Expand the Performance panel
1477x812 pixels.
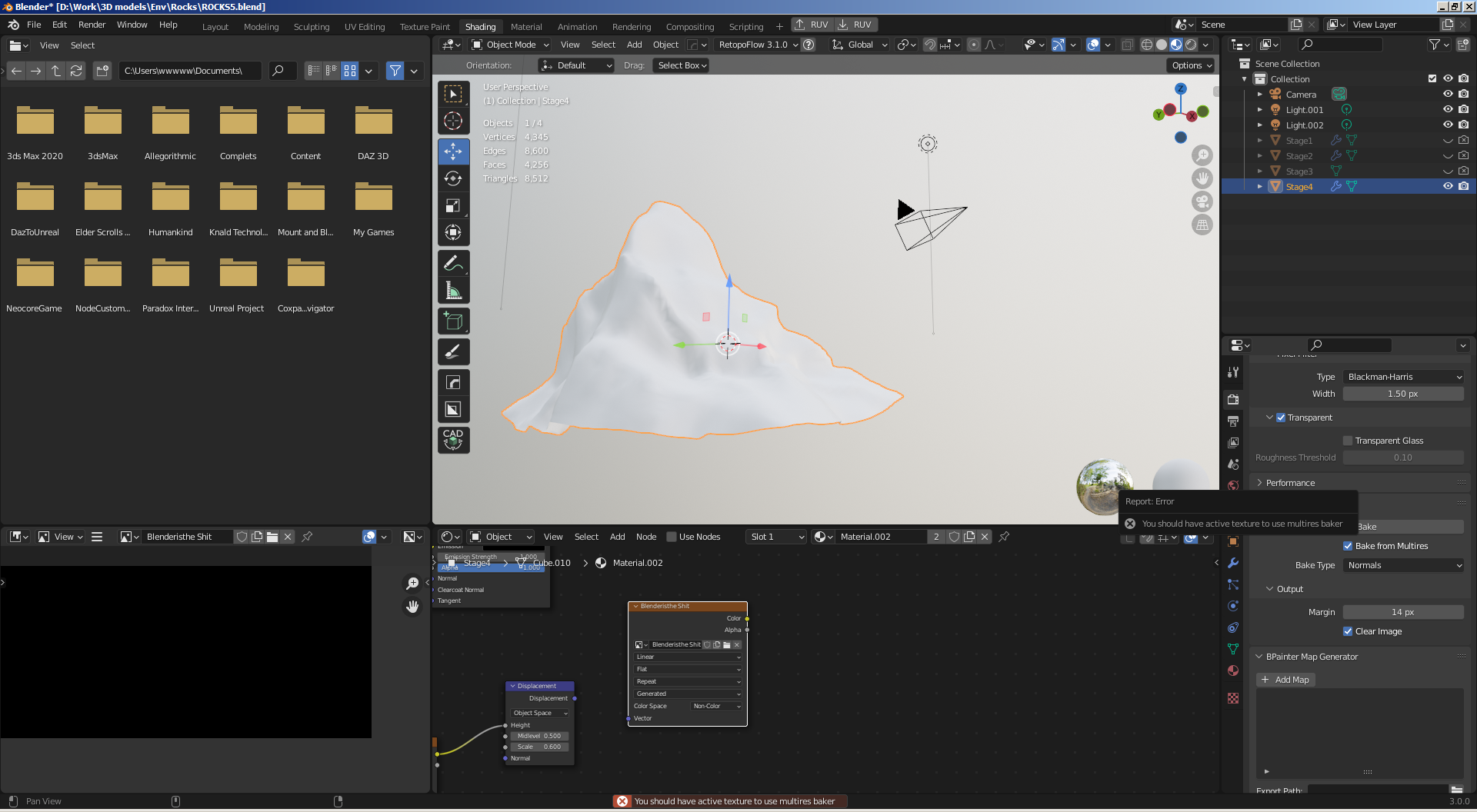pos(1290,483)
